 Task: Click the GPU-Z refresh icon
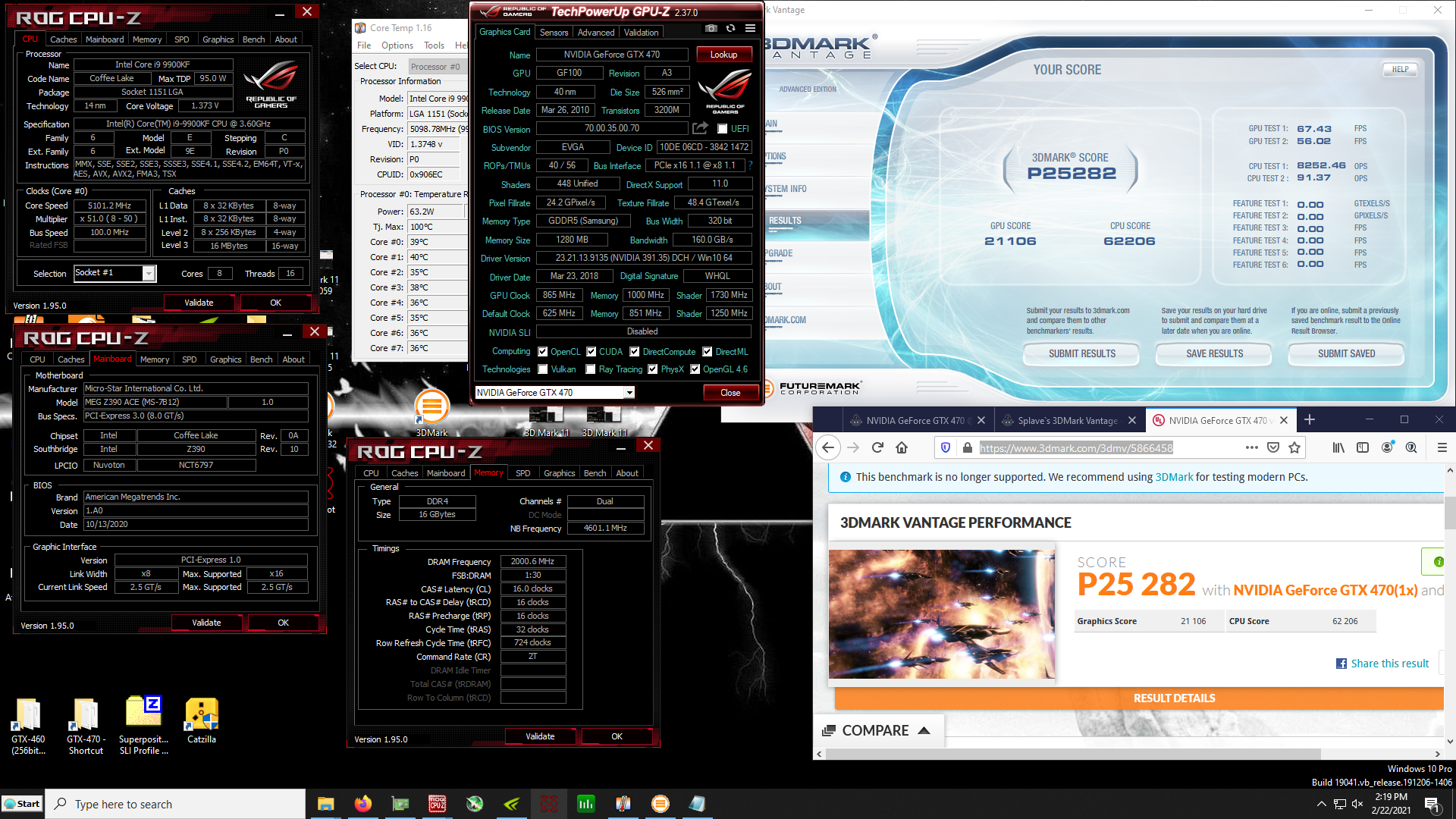pyautogui.click(x=730, y=28)
